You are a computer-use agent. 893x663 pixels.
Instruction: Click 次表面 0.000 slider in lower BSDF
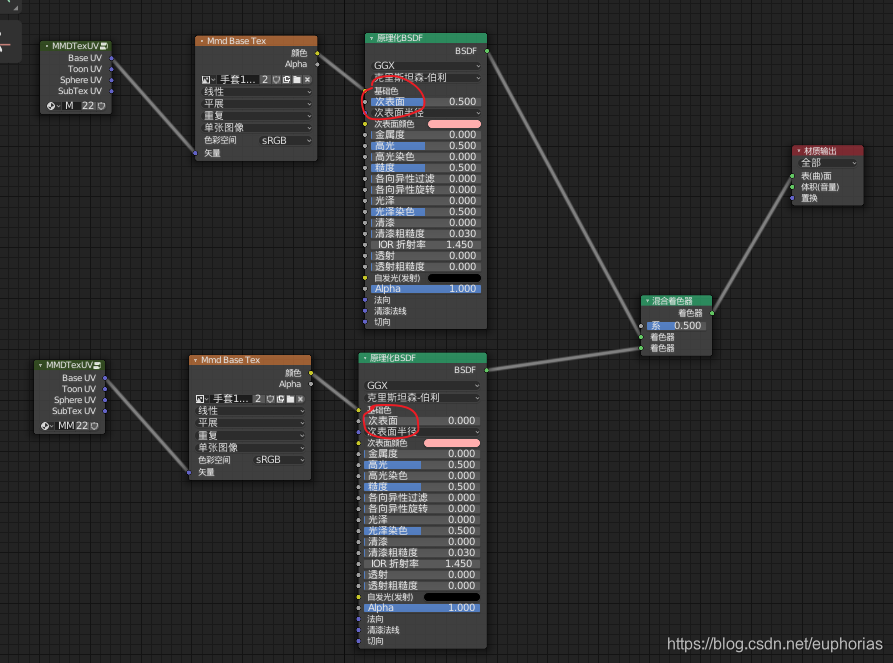point(421,421)
